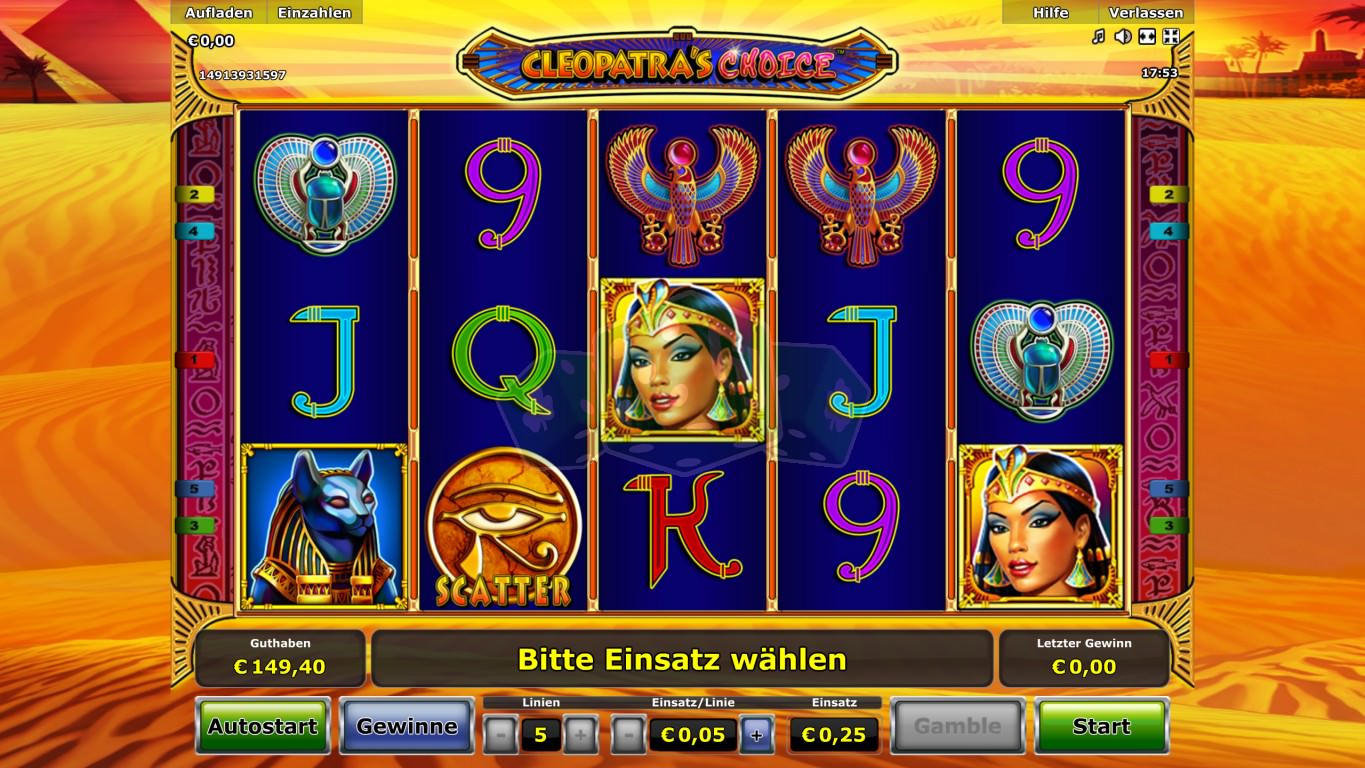Toggle fullscreen with the four-arrows icon
Viewport: 1365px width, 768px height.
(x=1171, y=37)
